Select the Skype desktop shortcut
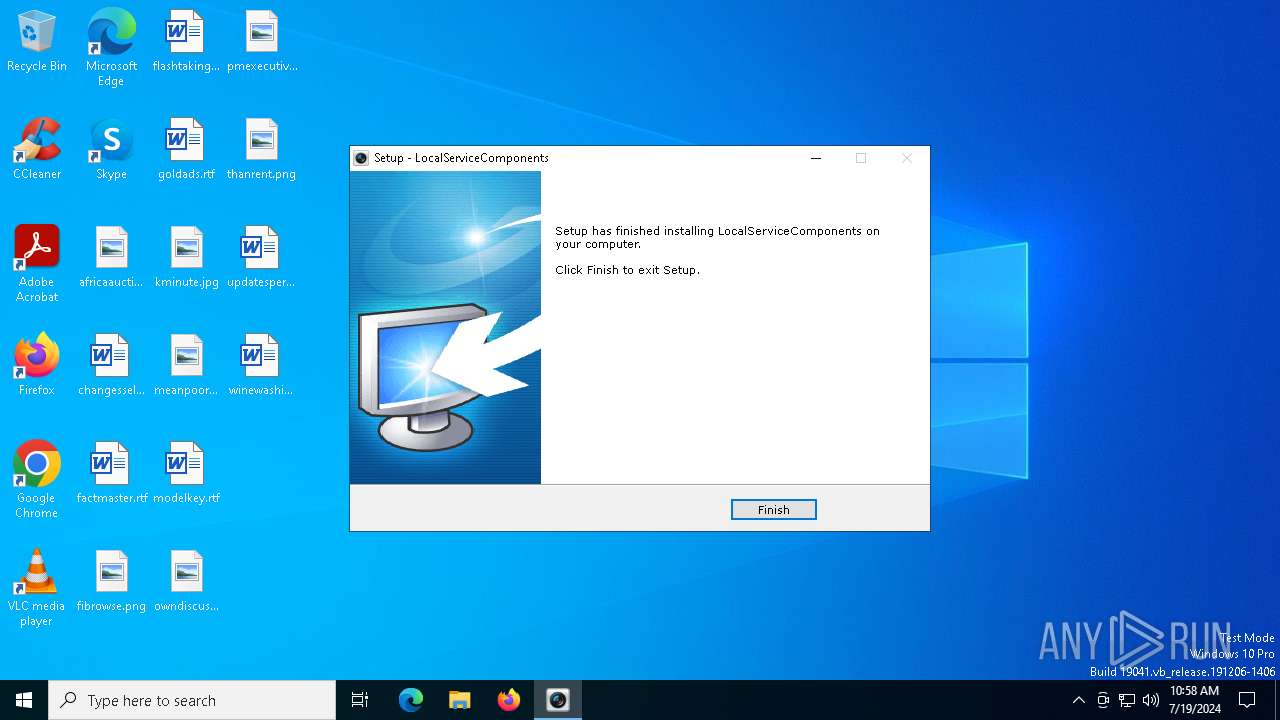 [111, 150]
